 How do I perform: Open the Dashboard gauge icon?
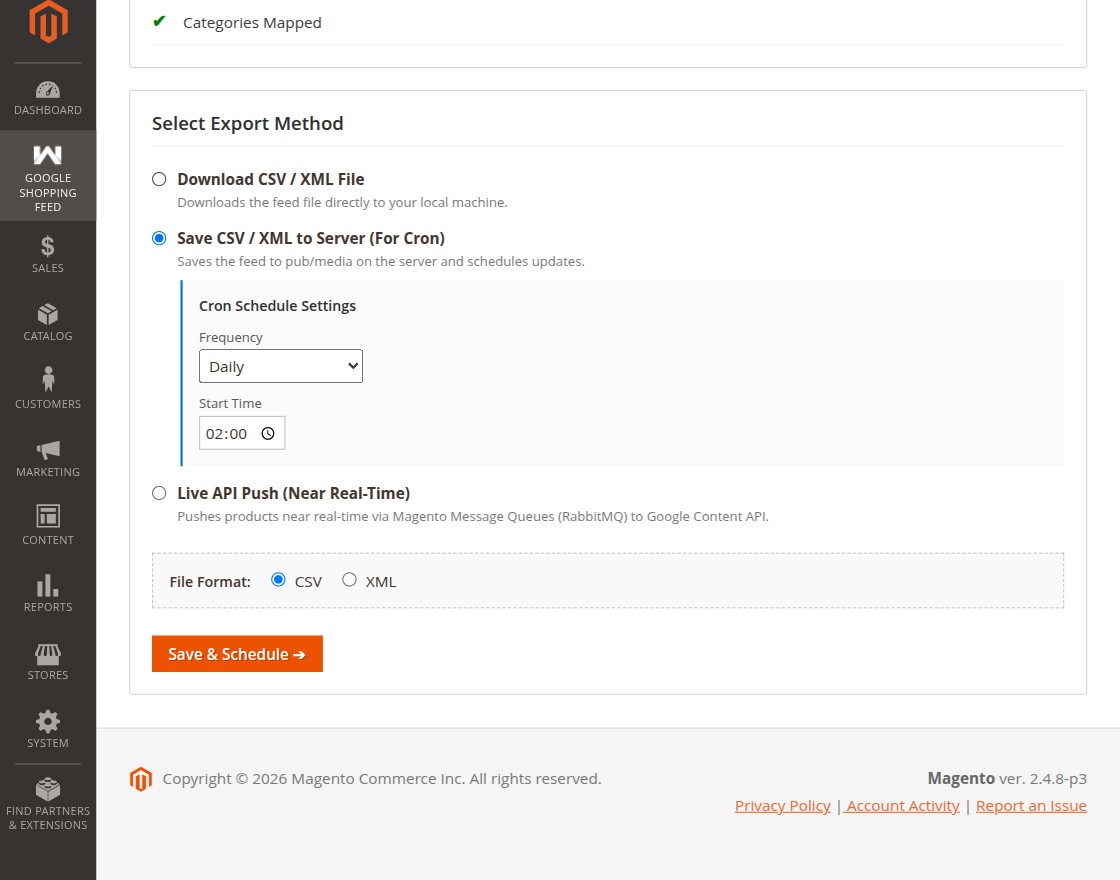(48, 89)
